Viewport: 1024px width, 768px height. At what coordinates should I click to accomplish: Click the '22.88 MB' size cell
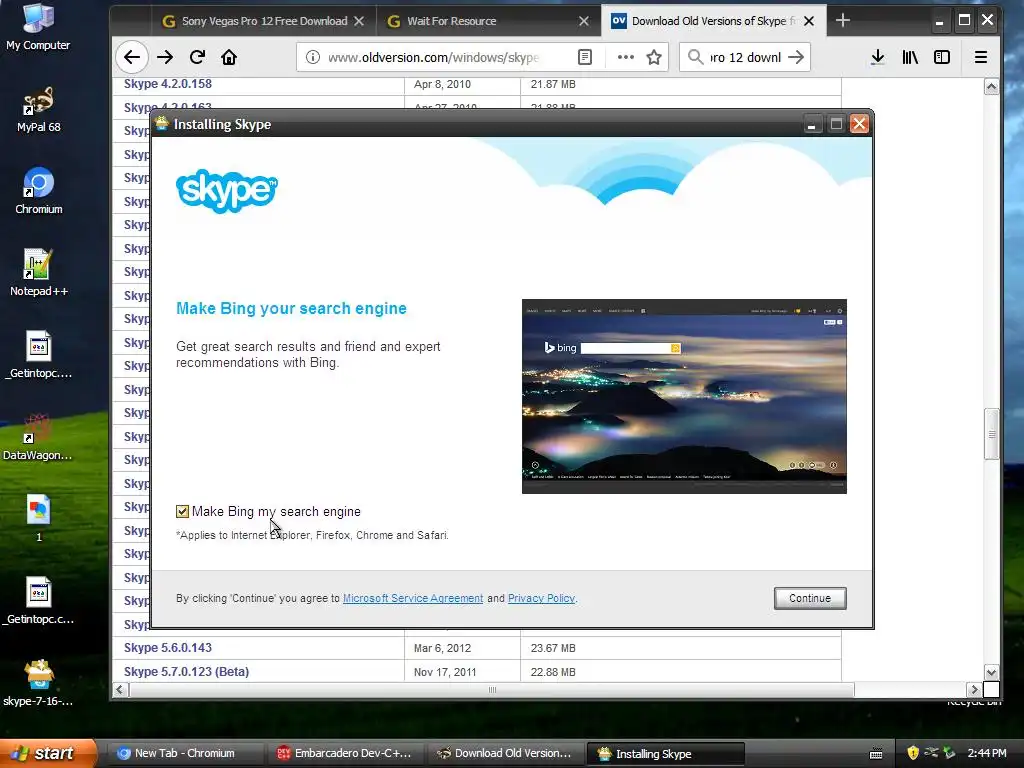tap(552, 672)
